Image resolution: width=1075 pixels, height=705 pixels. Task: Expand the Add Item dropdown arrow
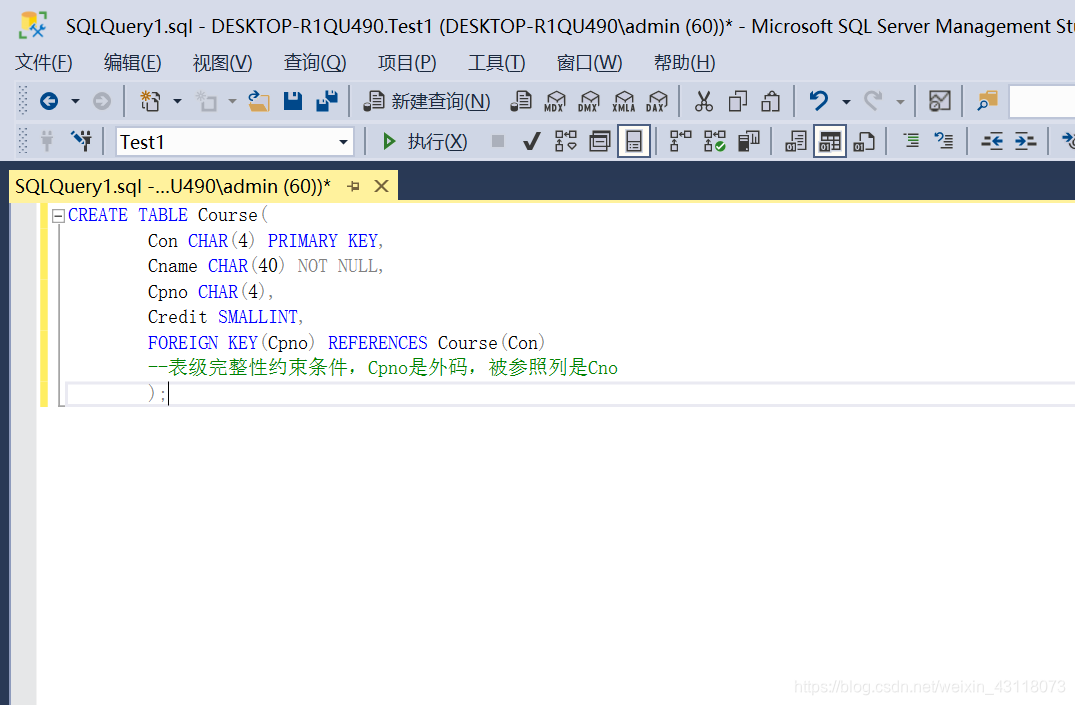tap(232, 101)
